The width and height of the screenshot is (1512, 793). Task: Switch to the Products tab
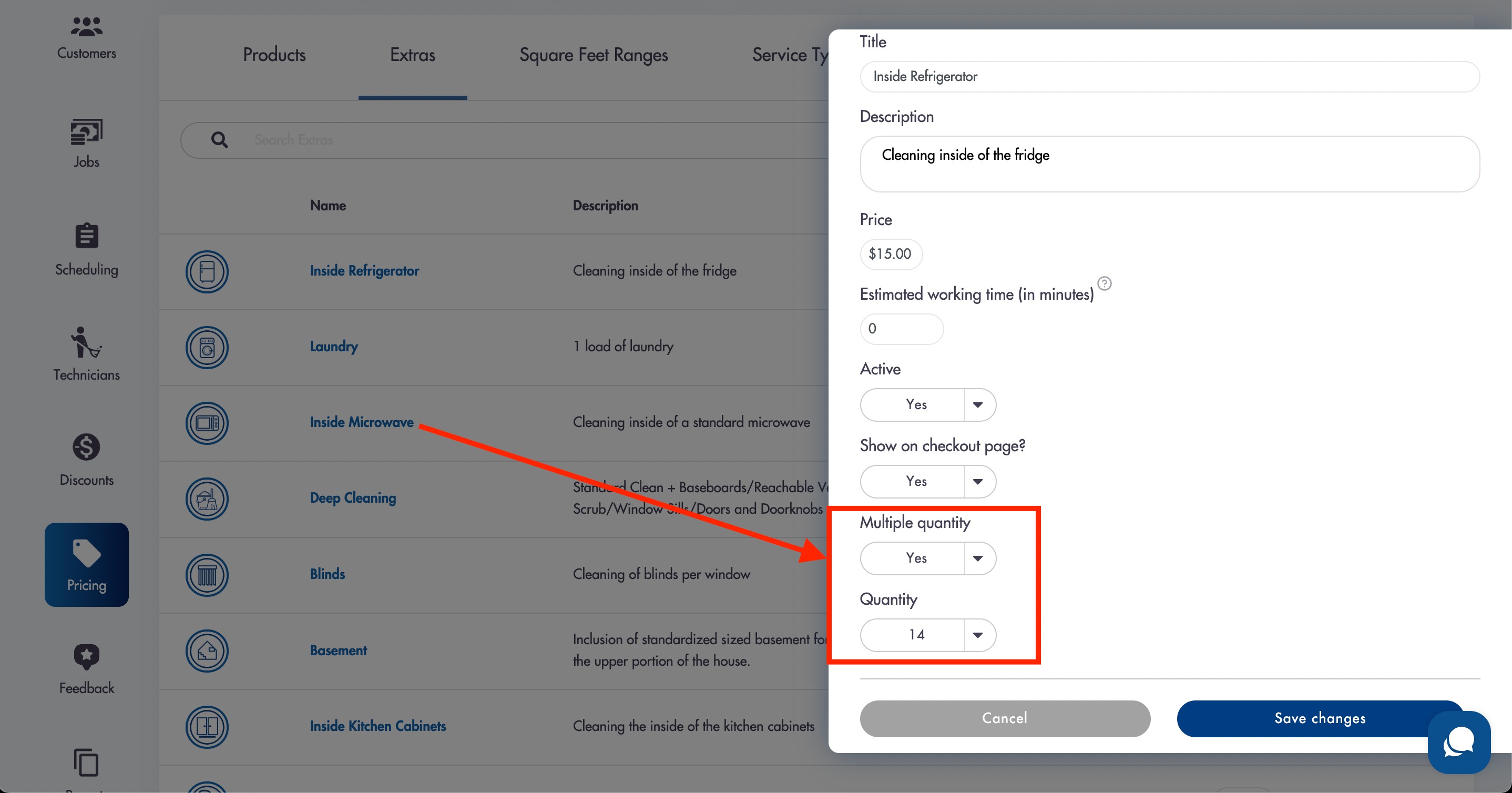tap(274, 55)
